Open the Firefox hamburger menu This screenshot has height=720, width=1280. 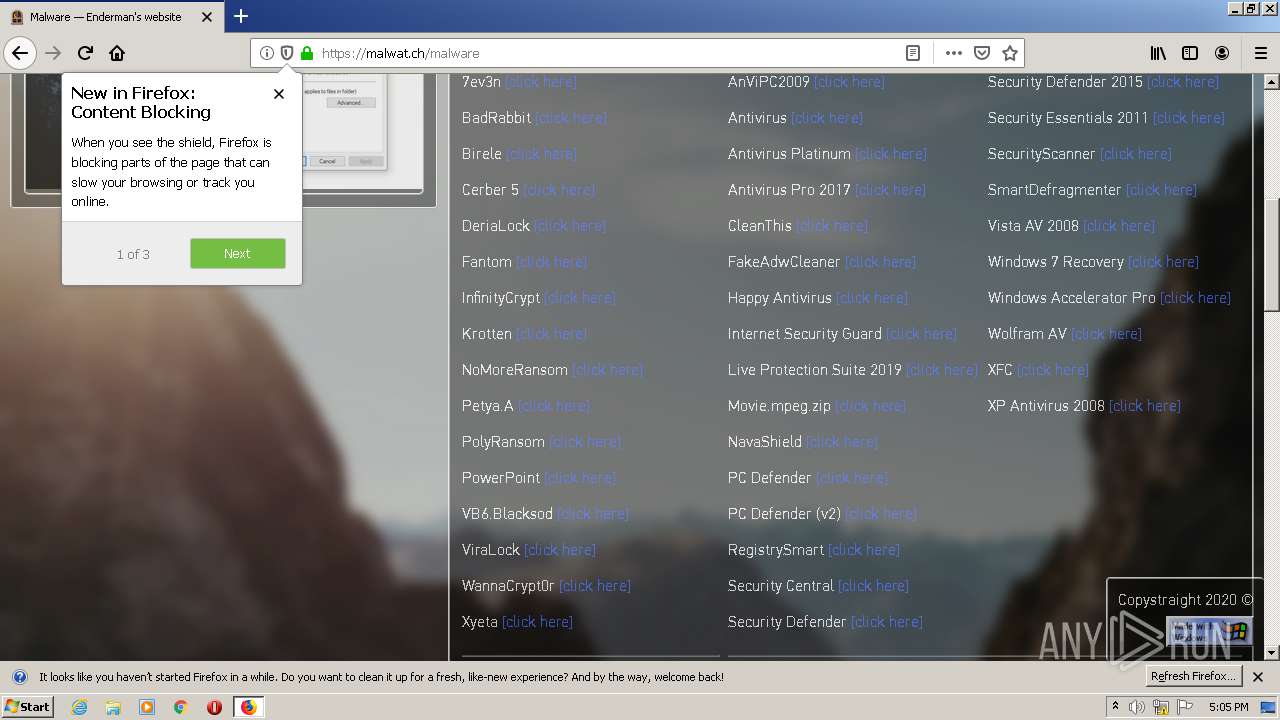(x=1261, y=53)
